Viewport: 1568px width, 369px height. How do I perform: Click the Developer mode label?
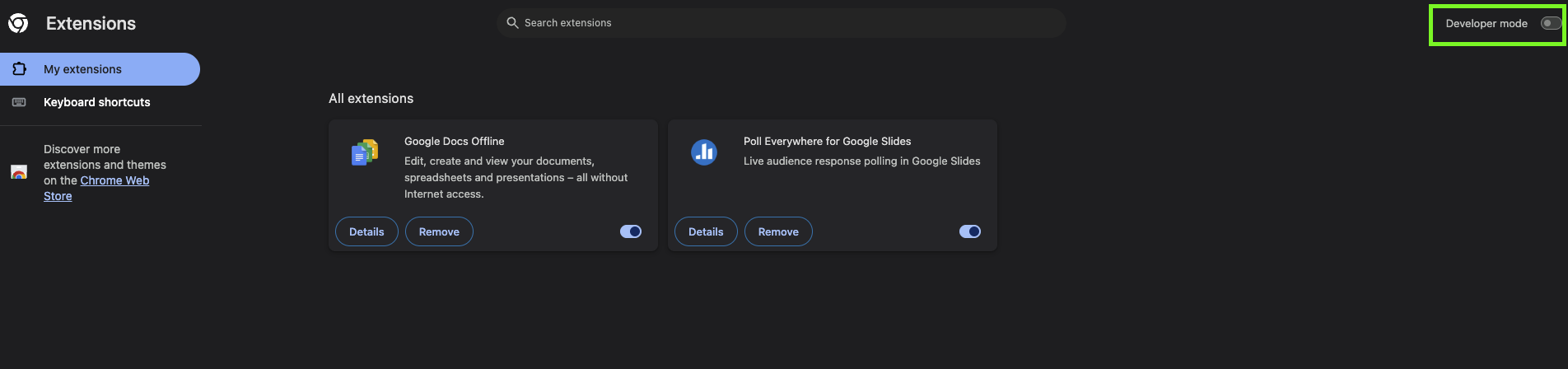1486,23
